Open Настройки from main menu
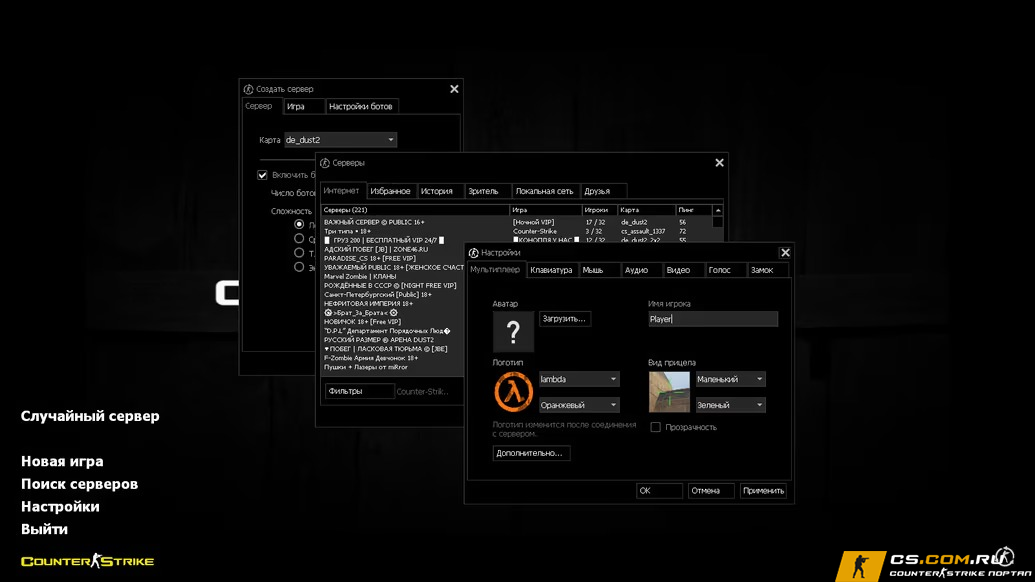The height and width of the screenshot is (582, 1035). click(x=60, y=507)
